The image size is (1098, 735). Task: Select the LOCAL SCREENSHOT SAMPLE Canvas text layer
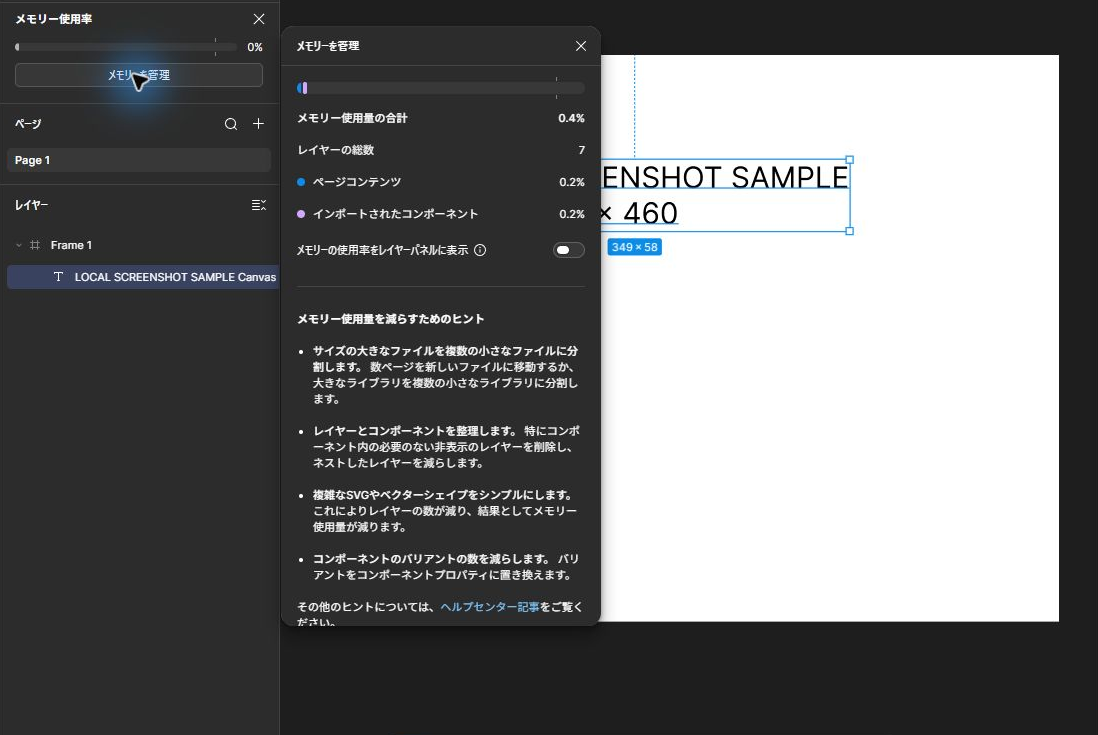click(143, 277)
